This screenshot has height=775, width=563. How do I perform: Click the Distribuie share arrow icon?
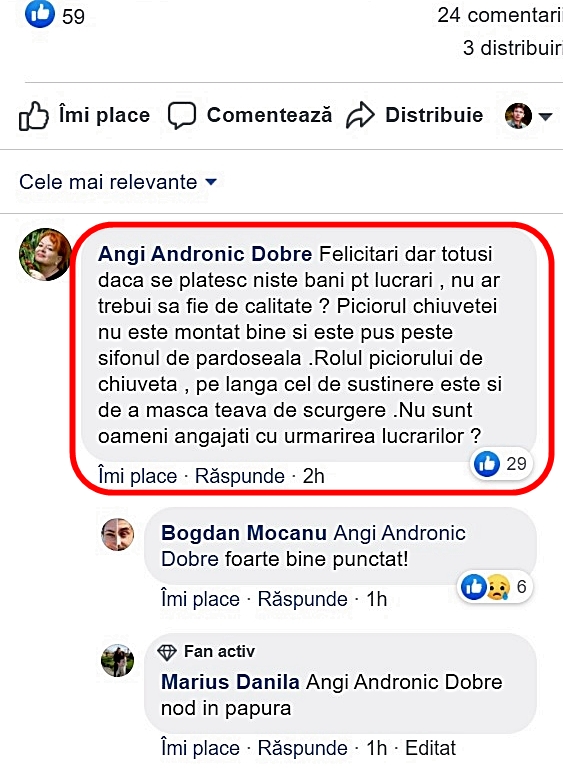(x=360, y=115)
